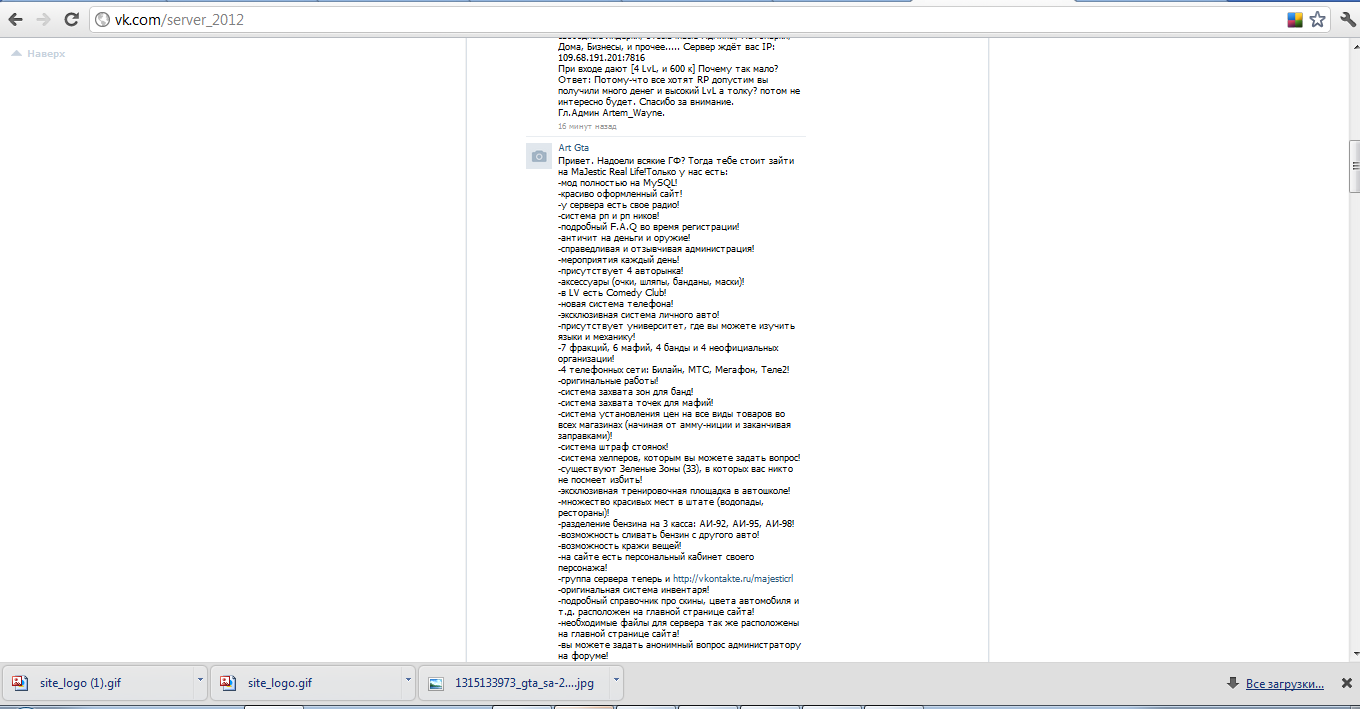The height and width of the screenshot is (709, 1360).
Task: Click the download arrow icon beside Все загрузки
Action: (1233, 684)
